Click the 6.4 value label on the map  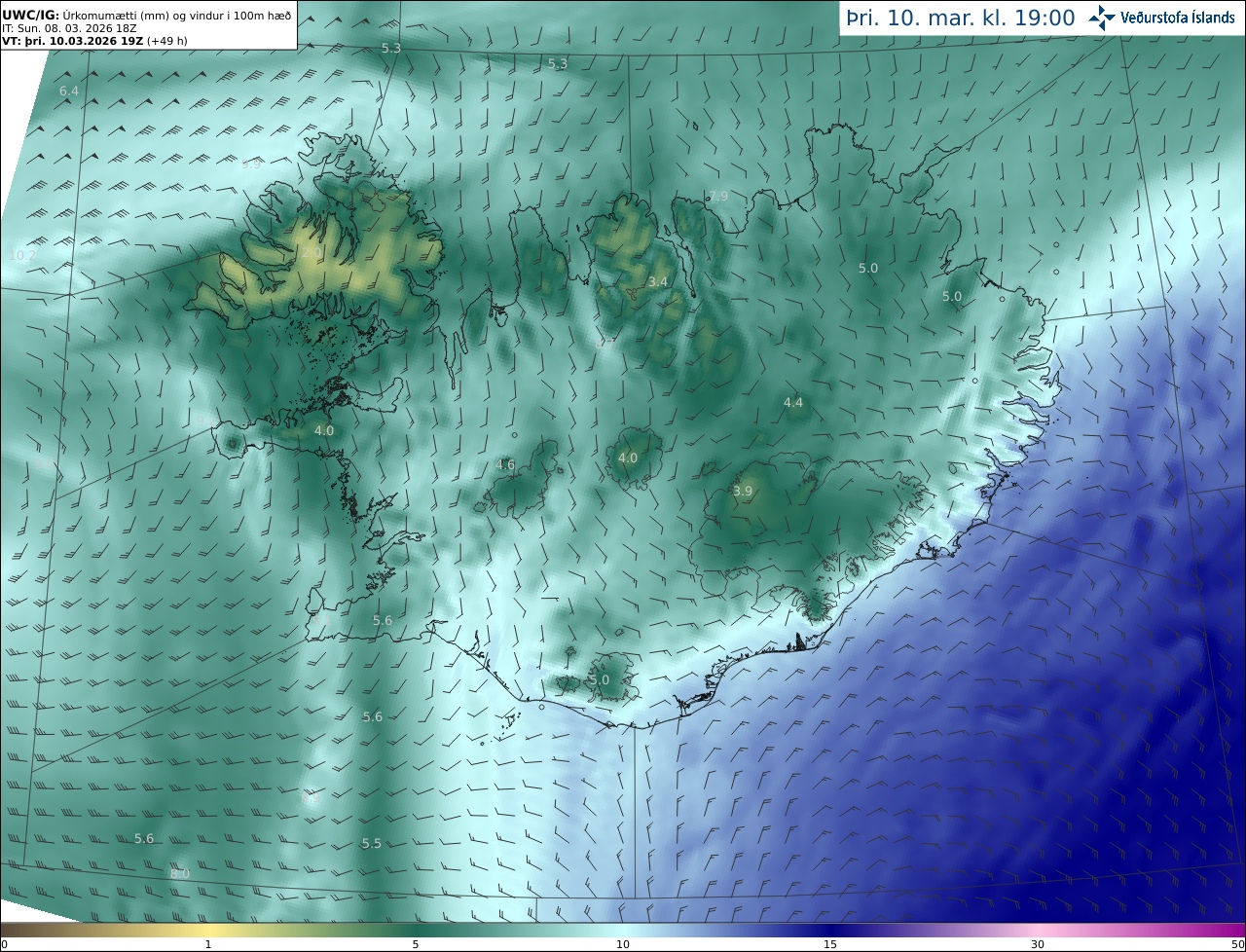69,91
